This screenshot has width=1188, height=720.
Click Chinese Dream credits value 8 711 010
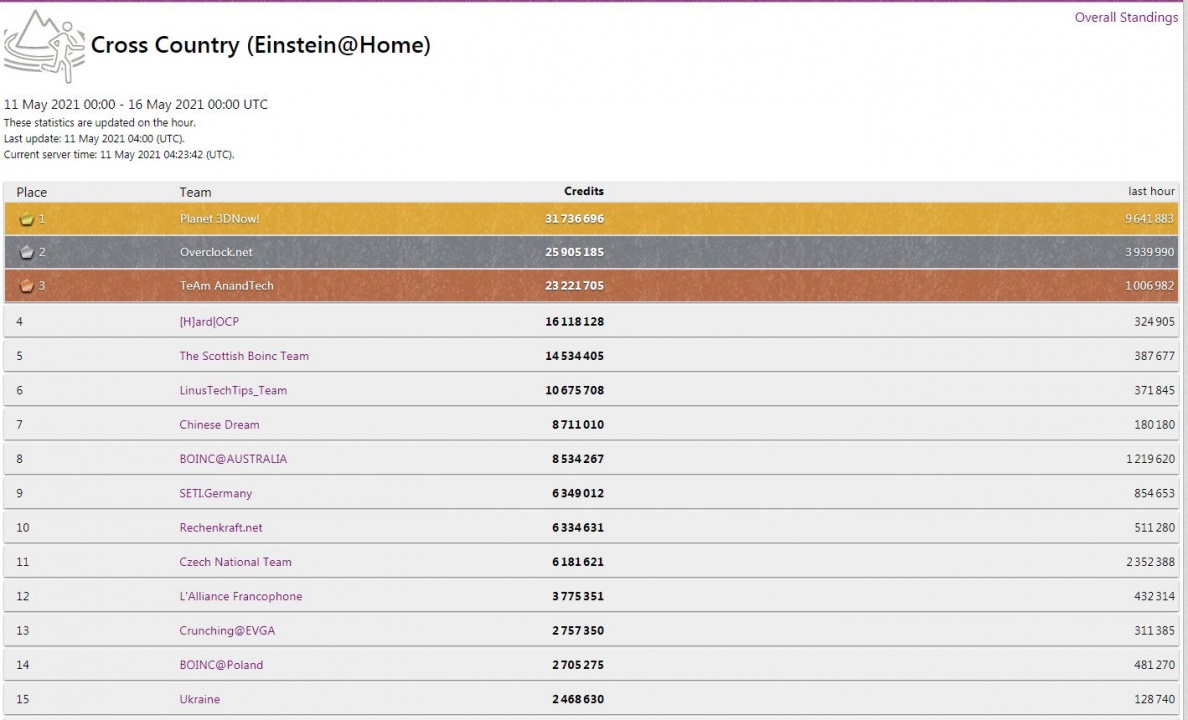578,425
